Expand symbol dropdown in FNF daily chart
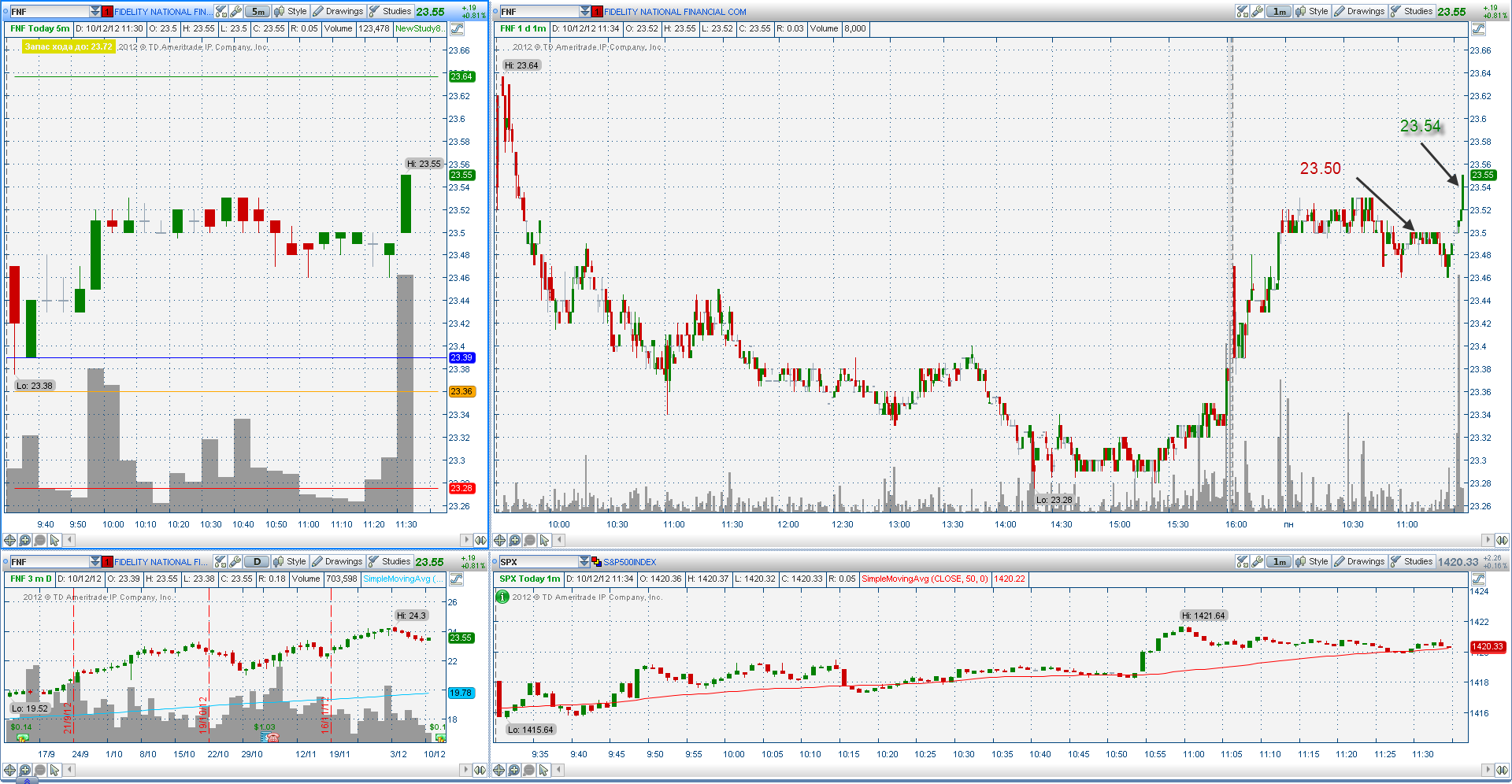The width and height of the screenshot is (1512, 784). tap(95, 561)
